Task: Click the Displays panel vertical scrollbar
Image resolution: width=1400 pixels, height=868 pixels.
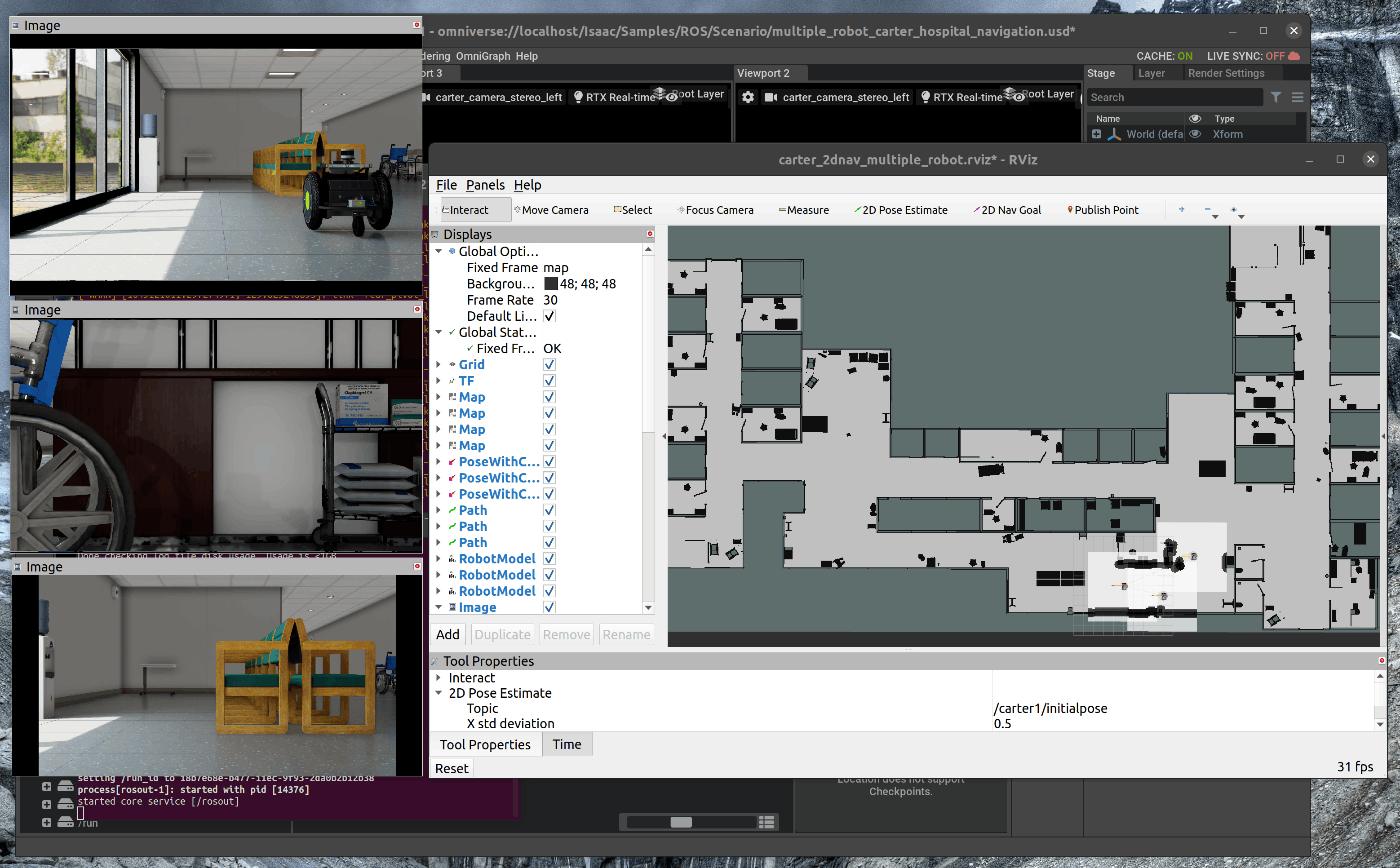Action: [x=648, y=430]
